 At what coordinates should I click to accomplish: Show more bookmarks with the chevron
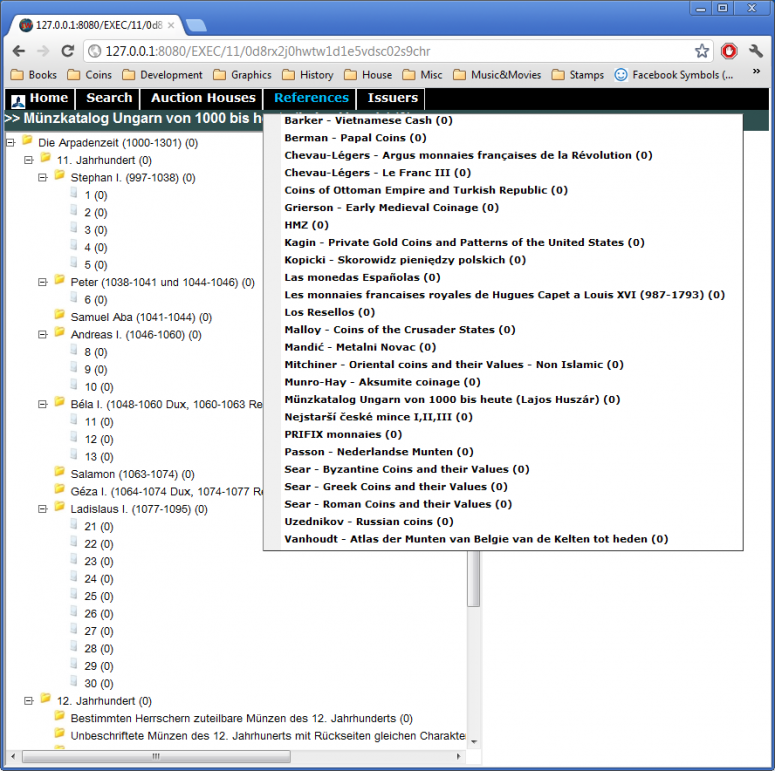[x=756, y=72]
